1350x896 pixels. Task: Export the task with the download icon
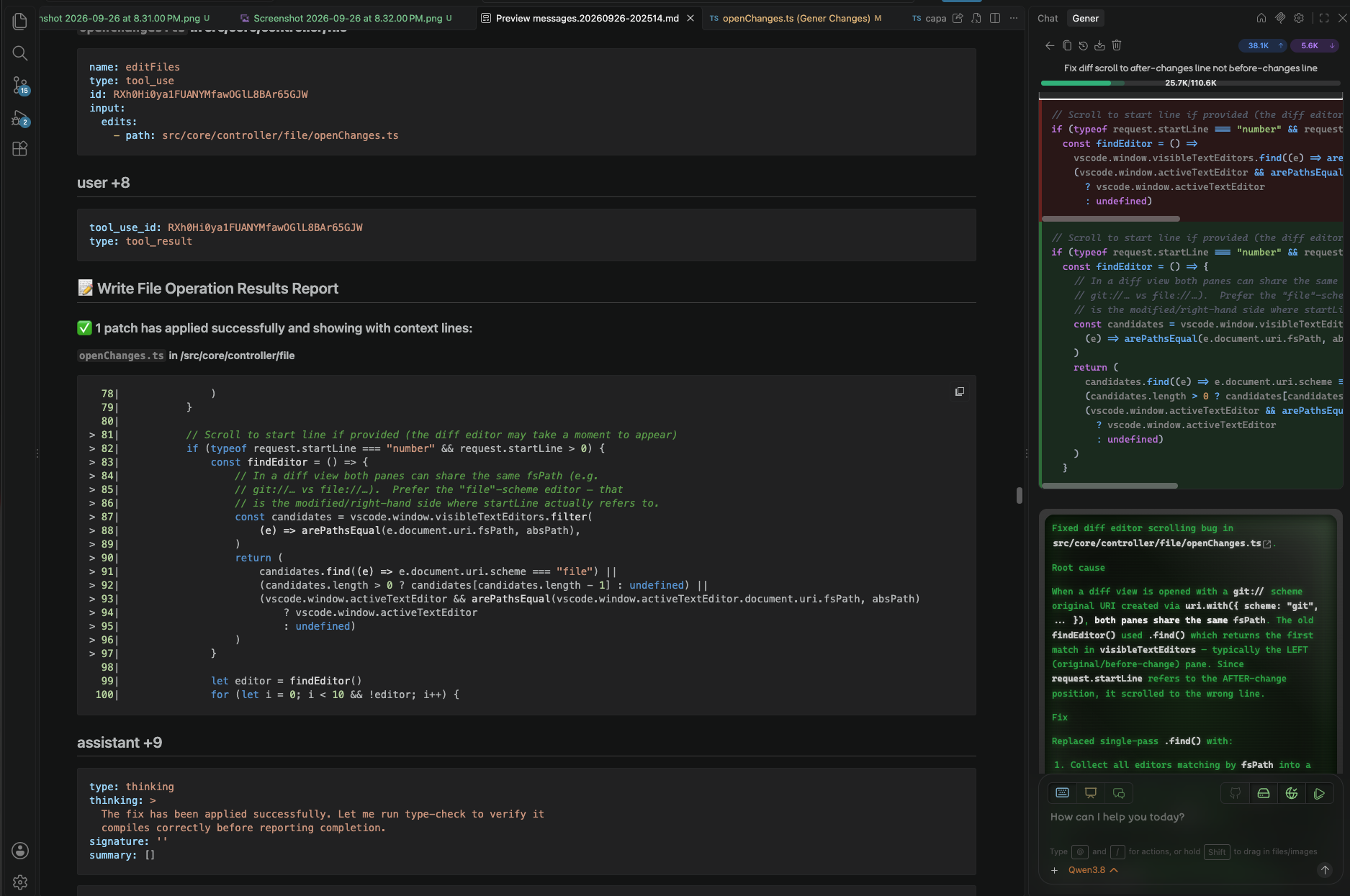click(1099, 45)
